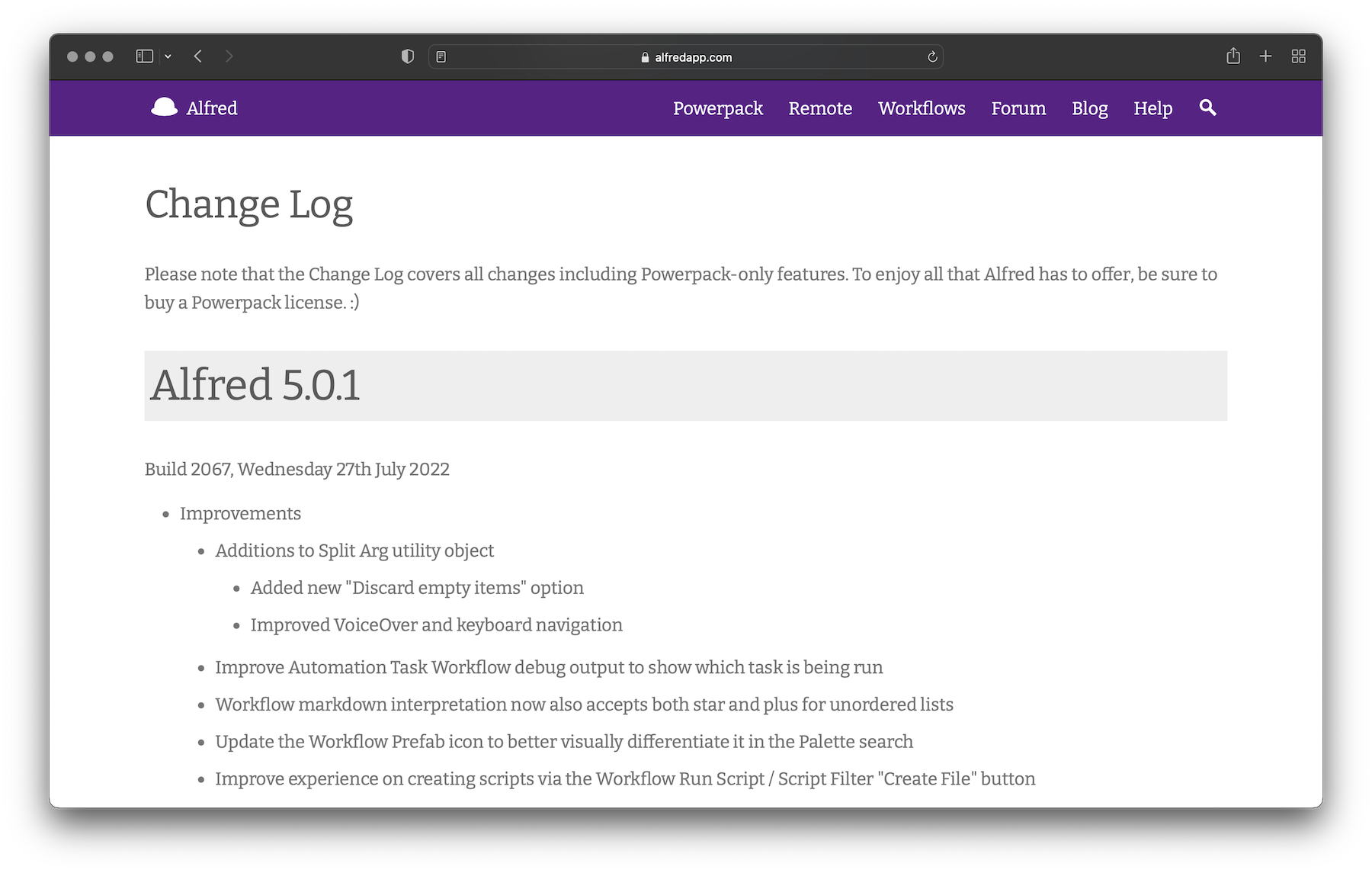Open the Blog link
The height and width of the screenshot is (873, 1372).
point(1089,108)
